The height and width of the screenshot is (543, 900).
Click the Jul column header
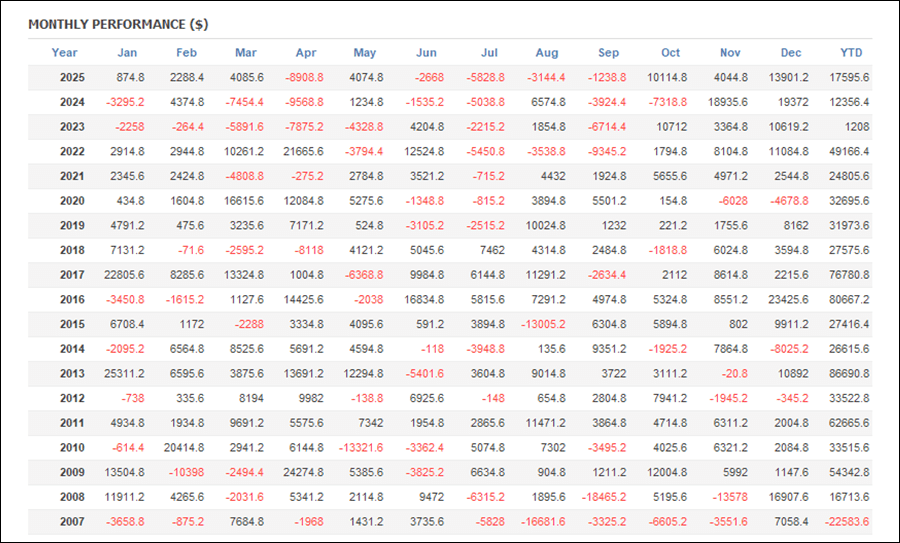click(489, 53)
